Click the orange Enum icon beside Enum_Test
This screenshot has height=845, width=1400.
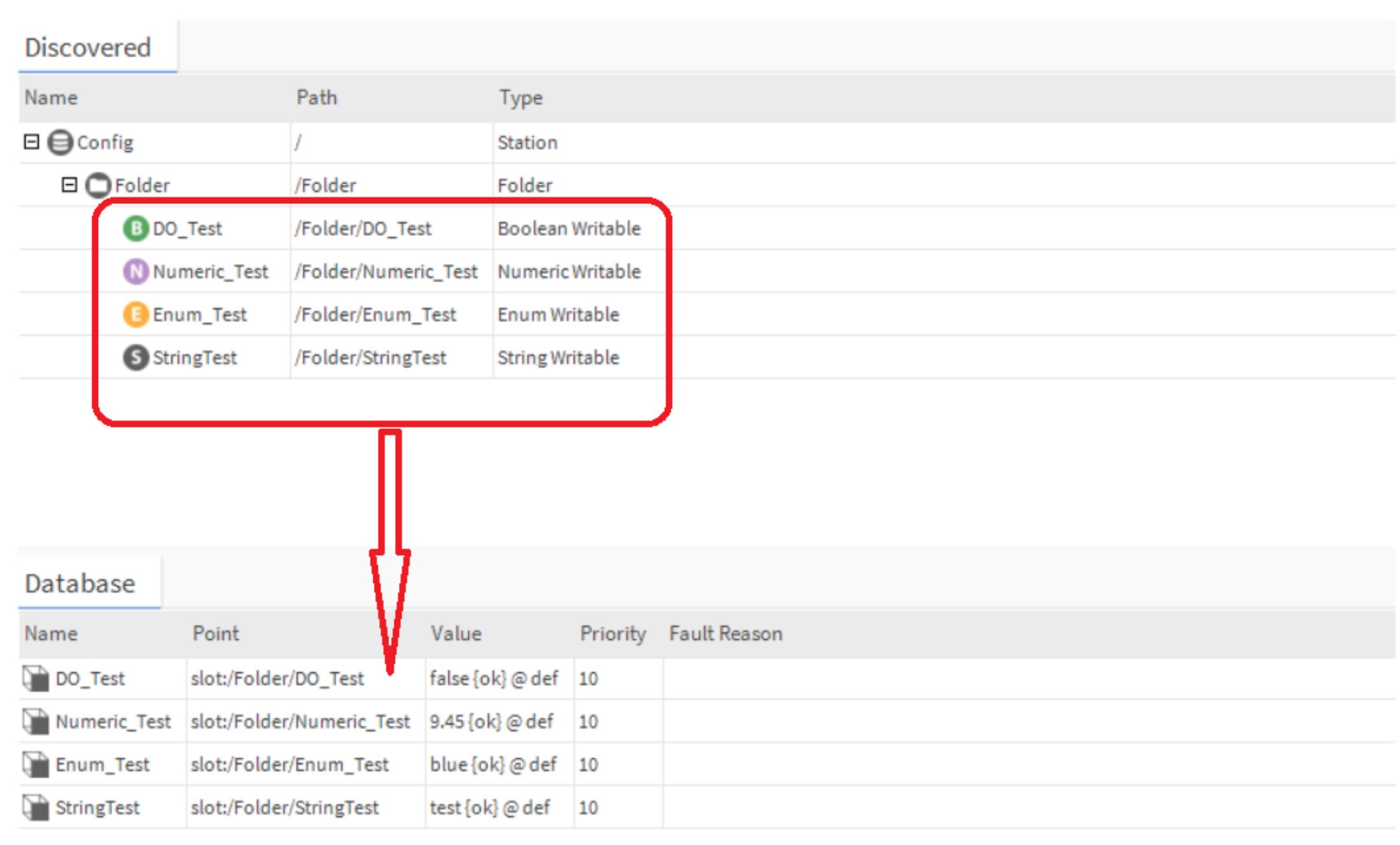coord(135,314)
